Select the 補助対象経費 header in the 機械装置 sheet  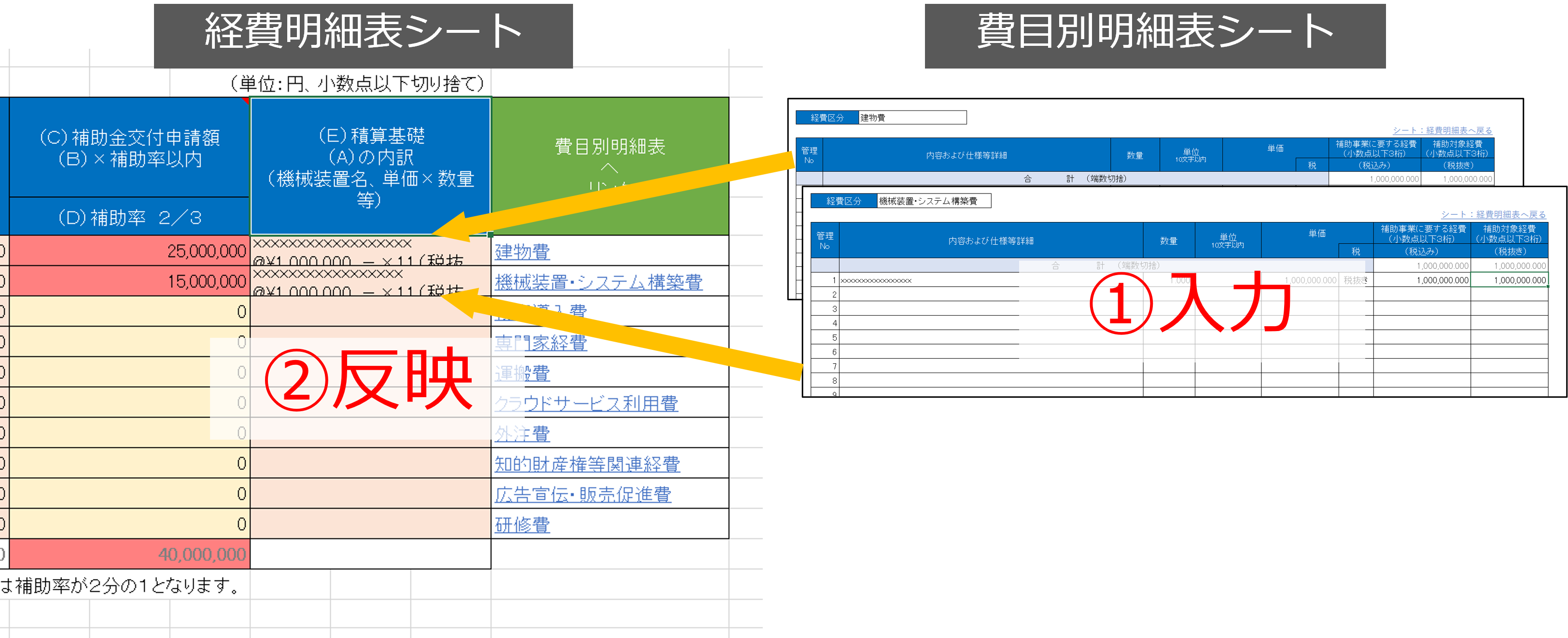click(x=1510, y=234)
